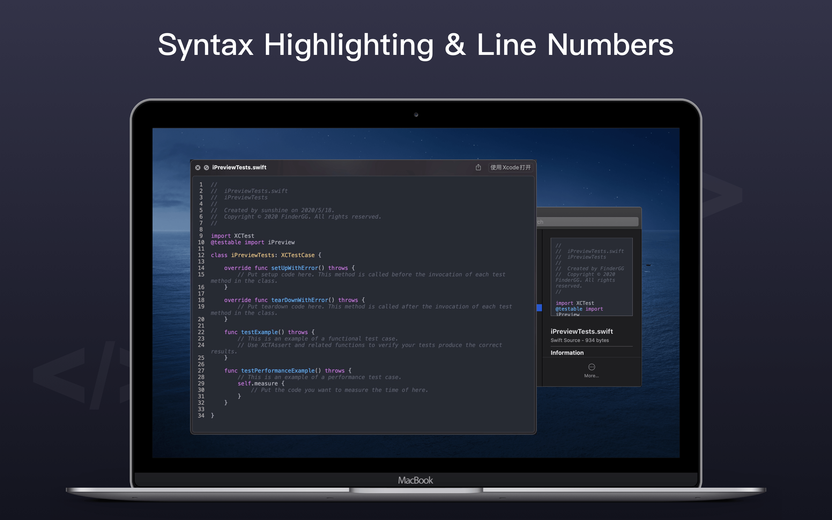Click the testPerformanceExample function line
Image resolution: width=832 pixels, height=520 pixels.
tap(288, 371)
